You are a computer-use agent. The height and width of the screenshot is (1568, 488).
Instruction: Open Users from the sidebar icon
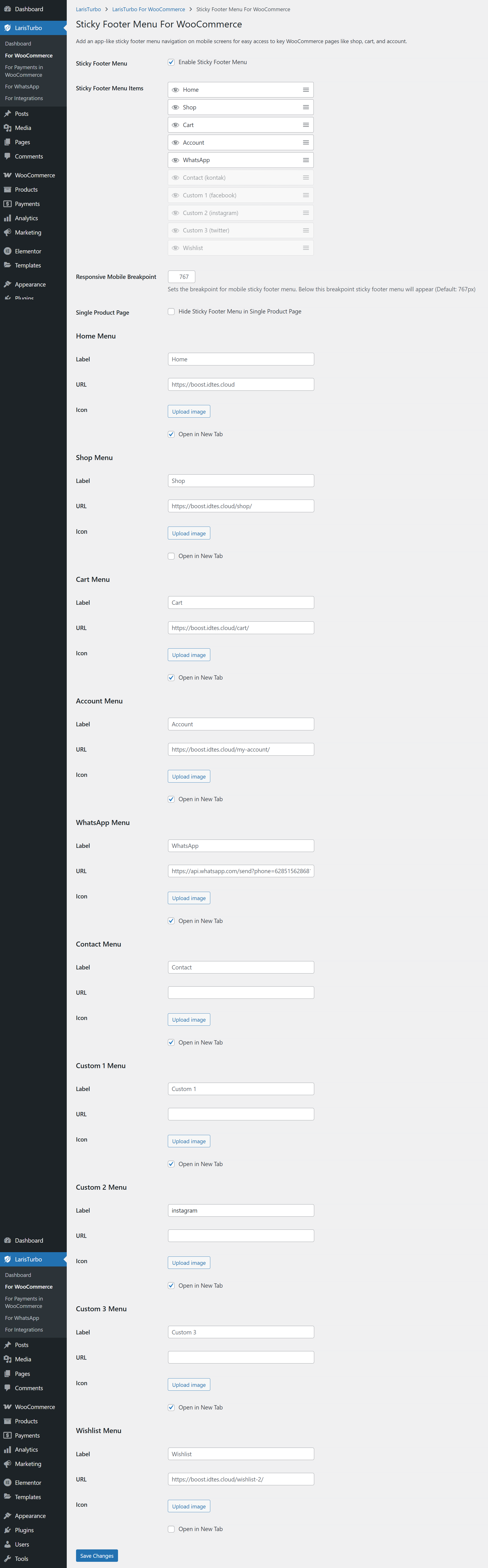pos(7,1544)
